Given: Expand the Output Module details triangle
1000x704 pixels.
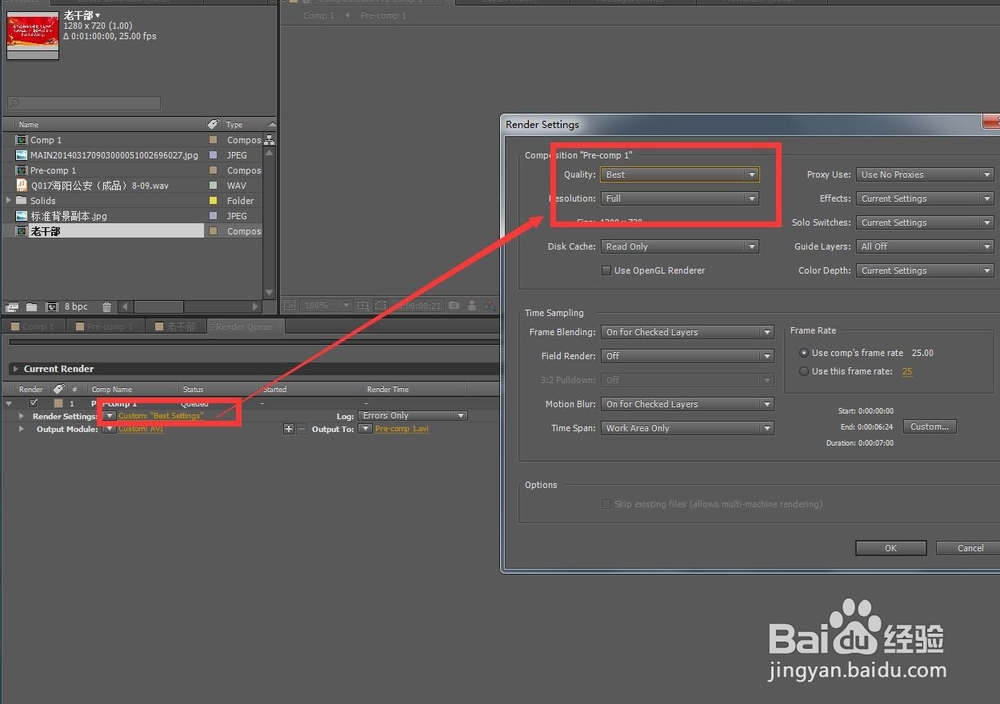Looking at the screenshot, I should 22,429.
